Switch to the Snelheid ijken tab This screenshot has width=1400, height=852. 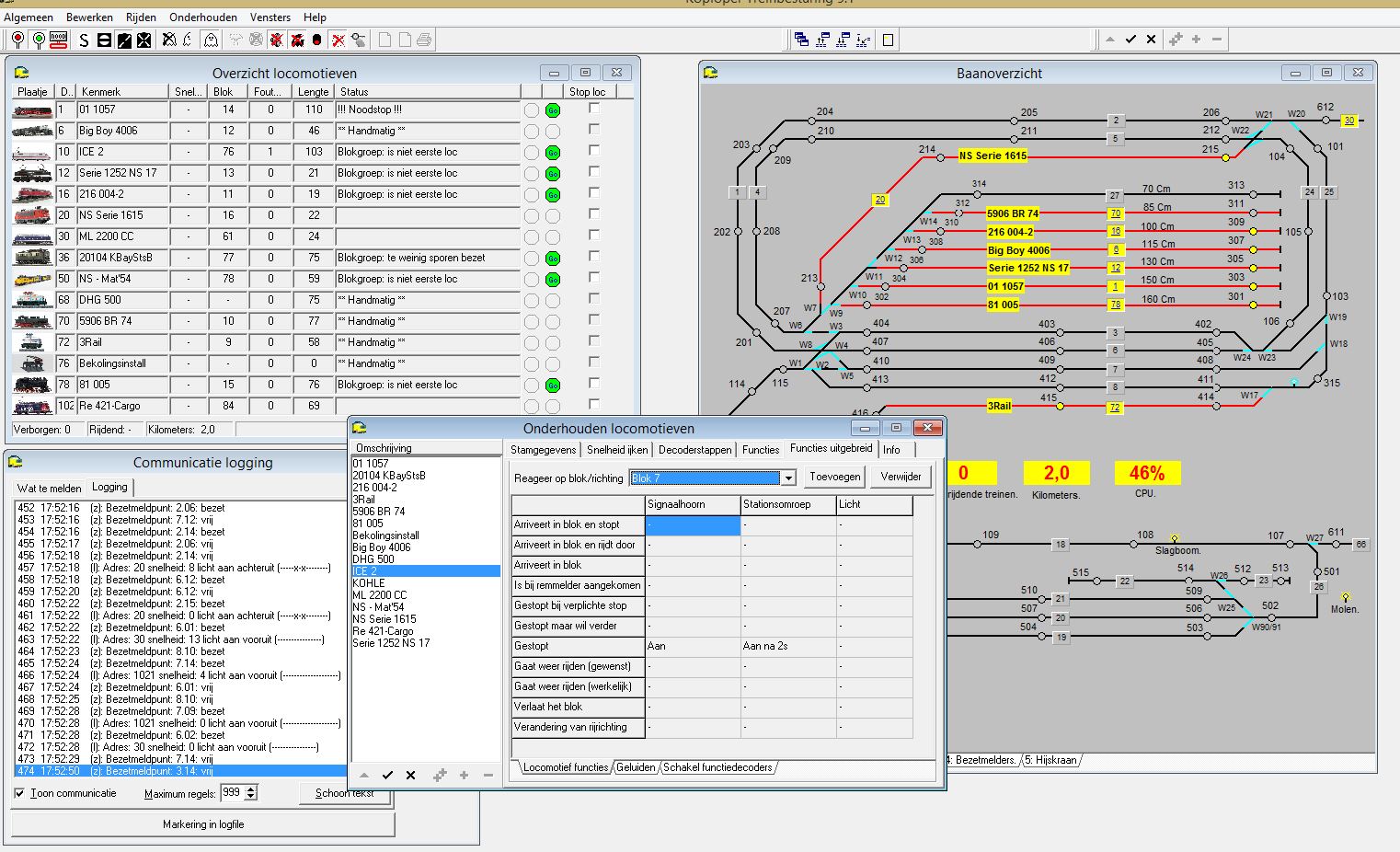coord(617,450)
